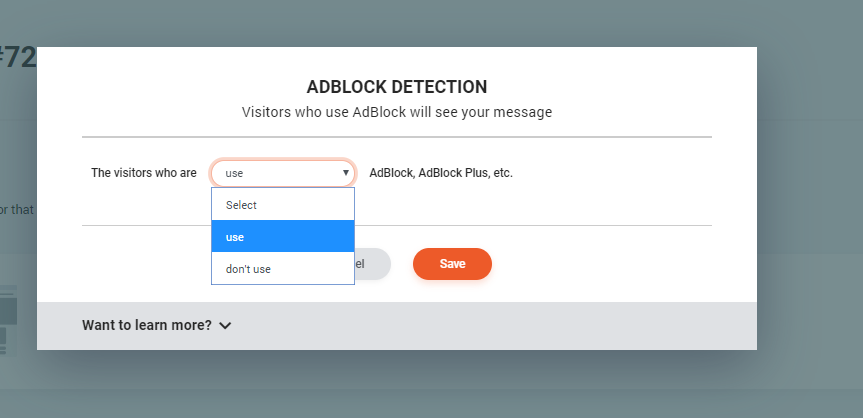Click the gray footer bar of the dialog
The width and height of the screenshot is (863, 418).
coord(397,325)
